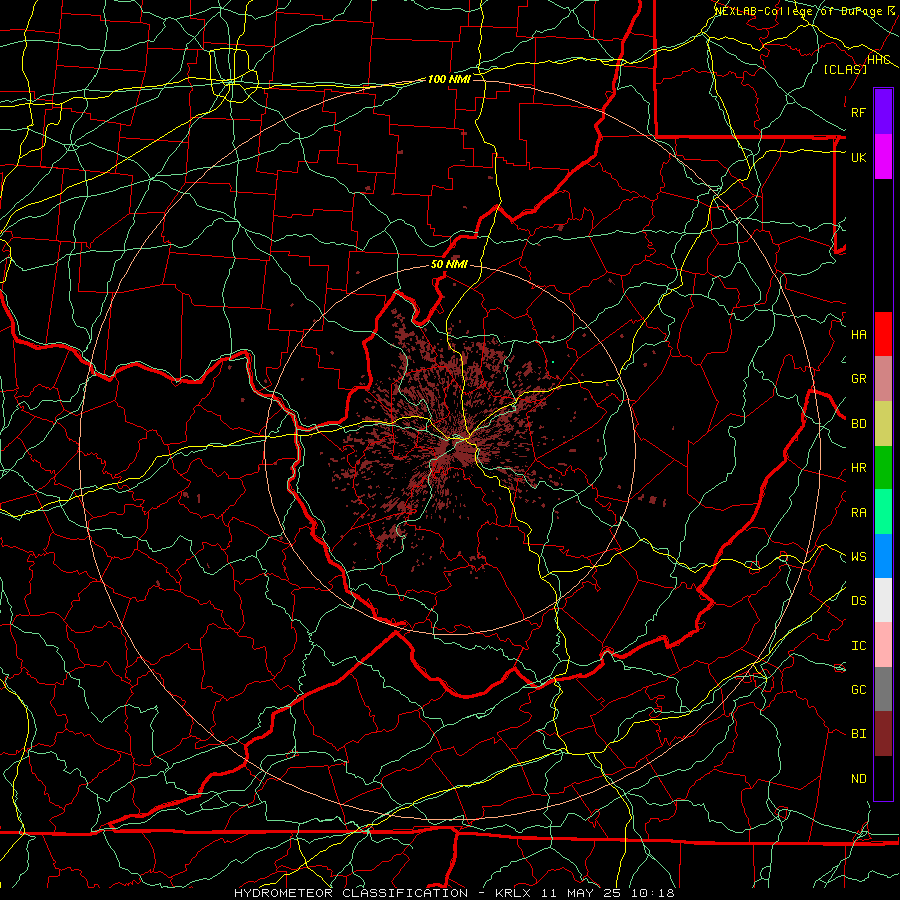This screenshot has height=900, width=900.
Task: Click the UK magenta legend swatch
Action: 883,157
